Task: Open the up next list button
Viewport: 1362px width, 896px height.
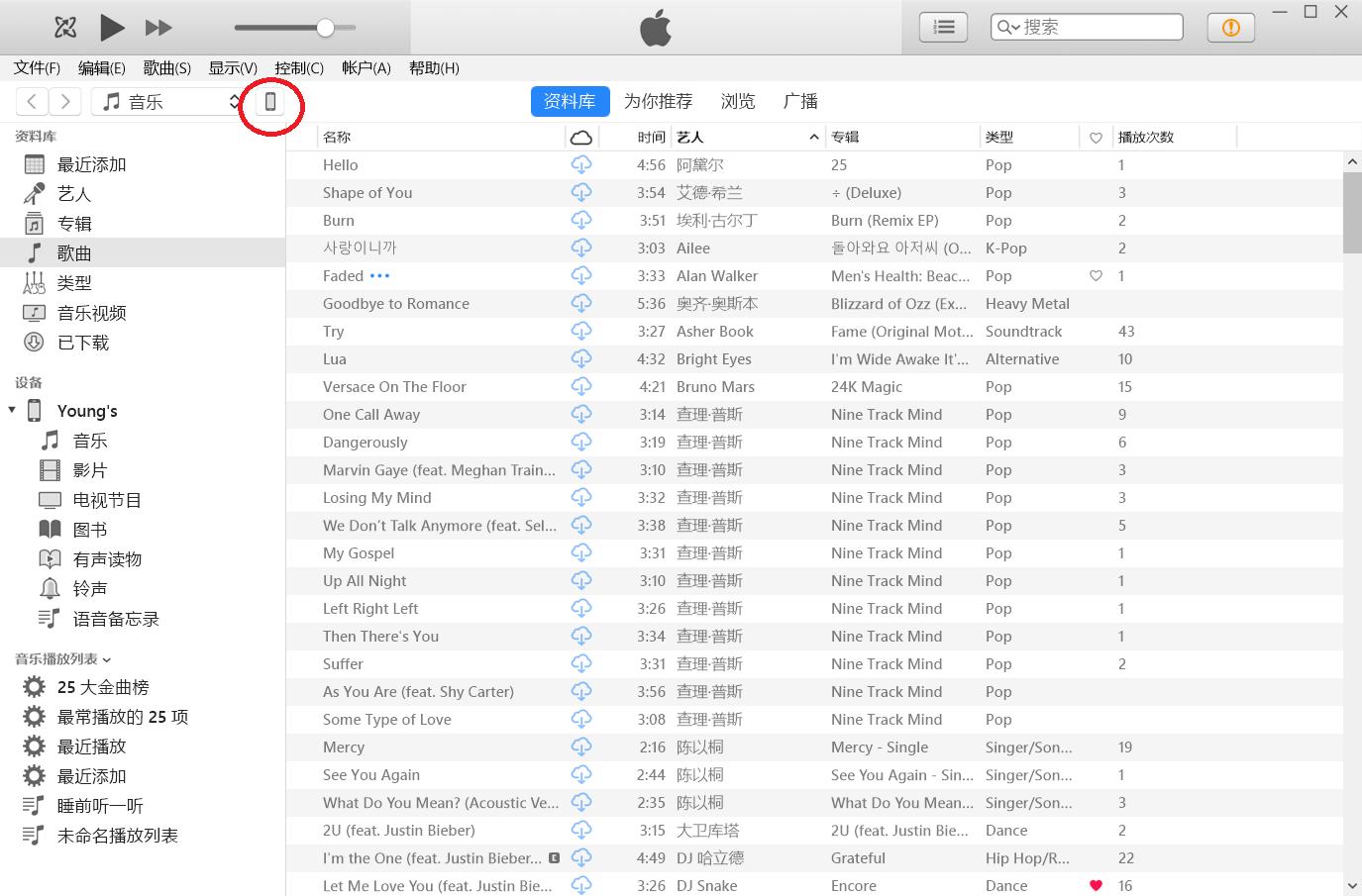Action: (943, 28)
